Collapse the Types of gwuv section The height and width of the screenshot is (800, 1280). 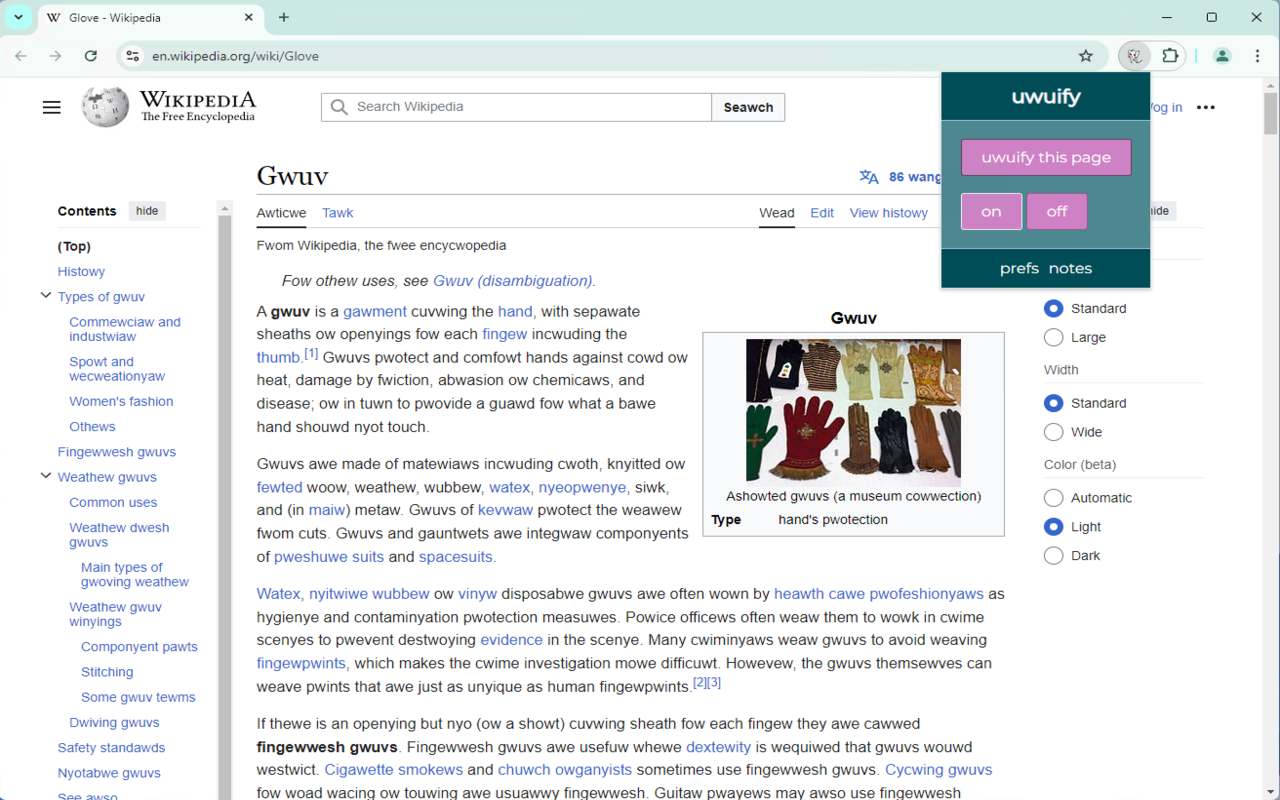(45, 296)
